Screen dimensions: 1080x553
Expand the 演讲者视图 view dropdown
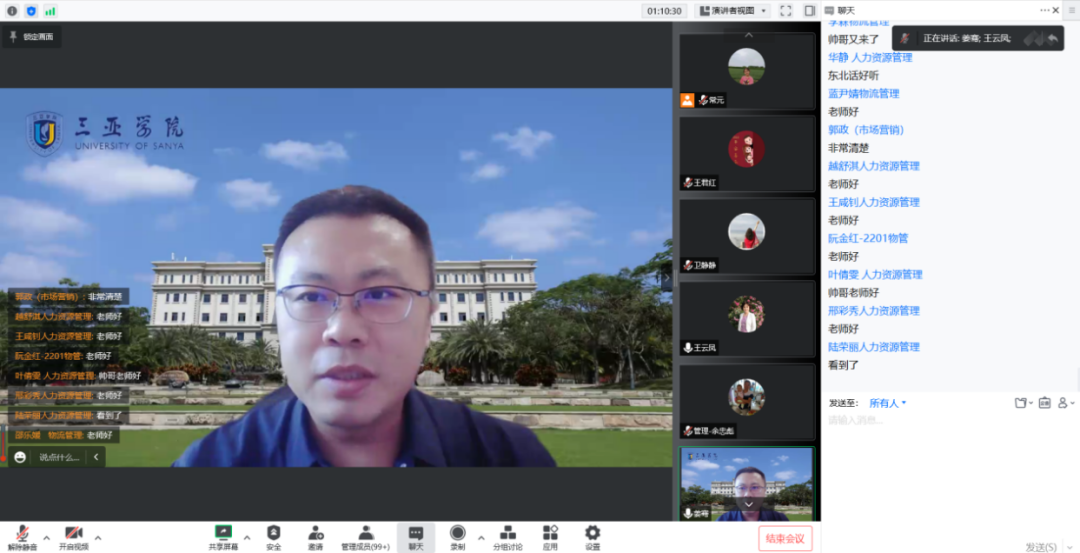click(x=733, y=11)
